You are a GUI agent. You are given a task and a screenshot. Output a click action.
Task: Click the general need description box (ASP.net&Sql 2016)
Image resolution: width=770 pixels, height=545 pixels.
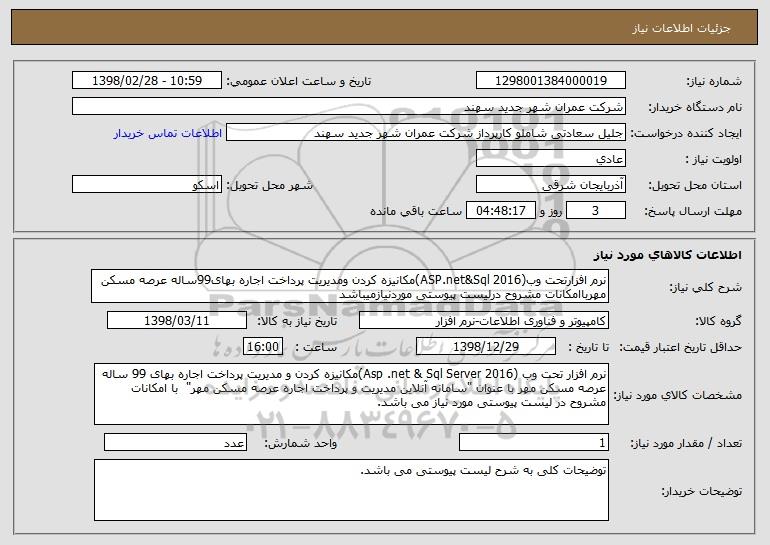(350, 286)
